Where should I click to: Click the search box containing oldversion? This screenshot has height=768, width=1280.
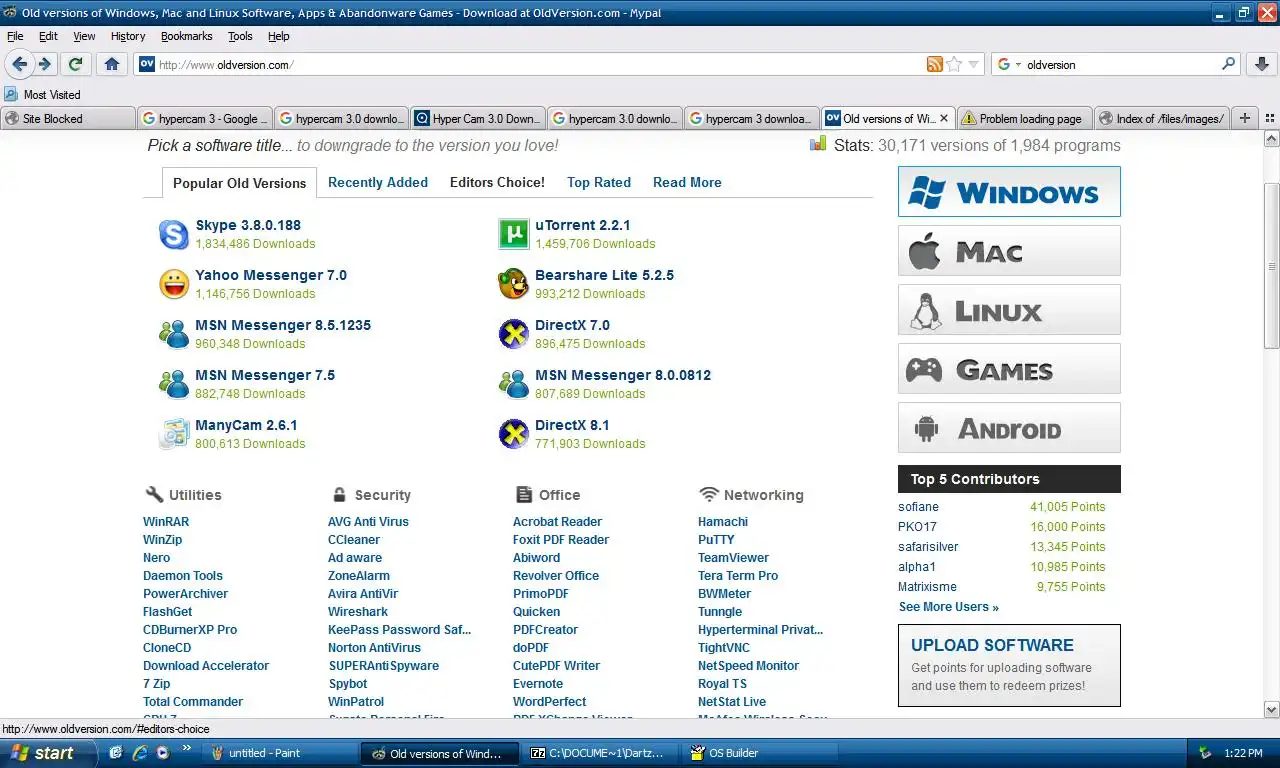[x=1120, y=64]
